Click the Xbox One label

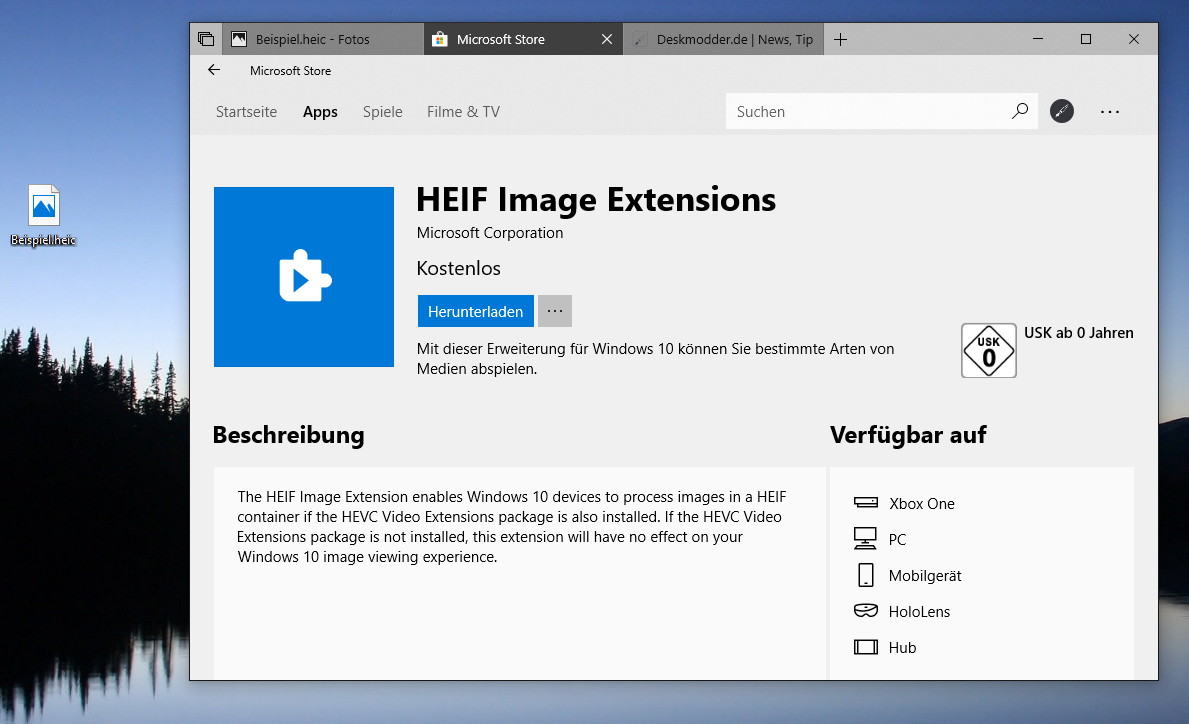[921, 503]
